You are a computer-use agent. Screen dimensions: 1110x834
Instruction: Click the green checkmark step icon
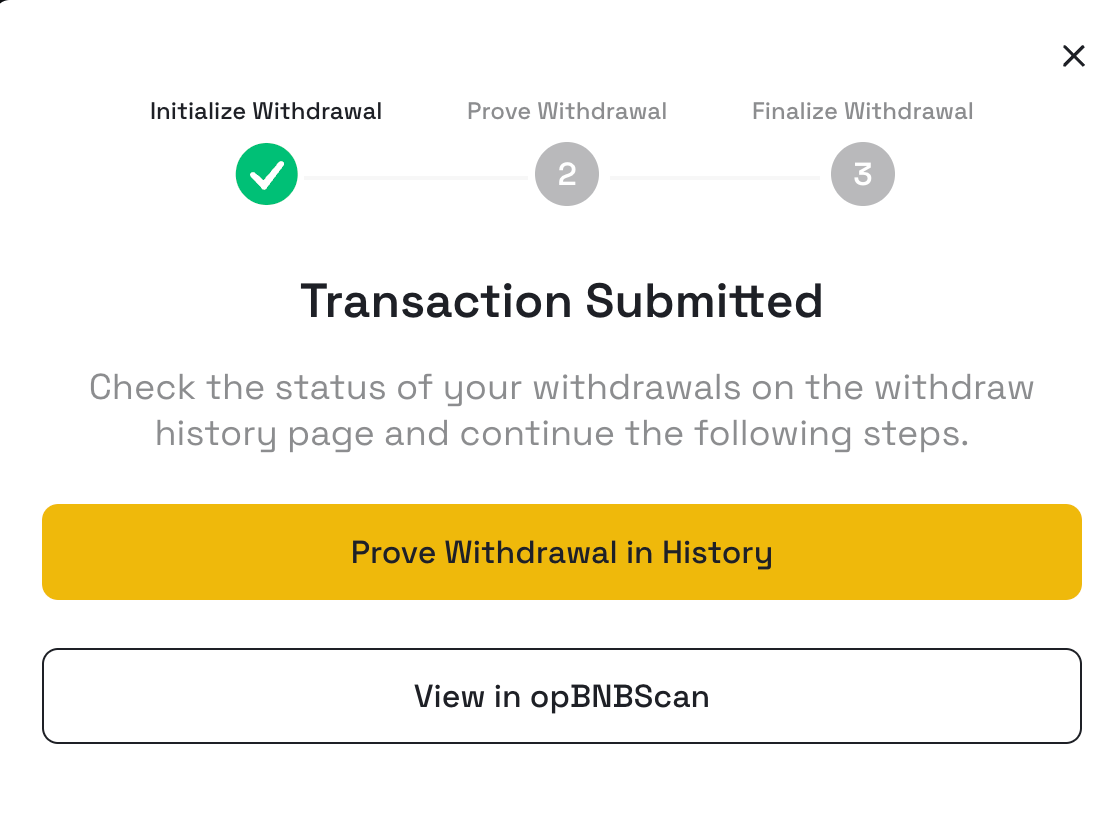pos(267,174)
